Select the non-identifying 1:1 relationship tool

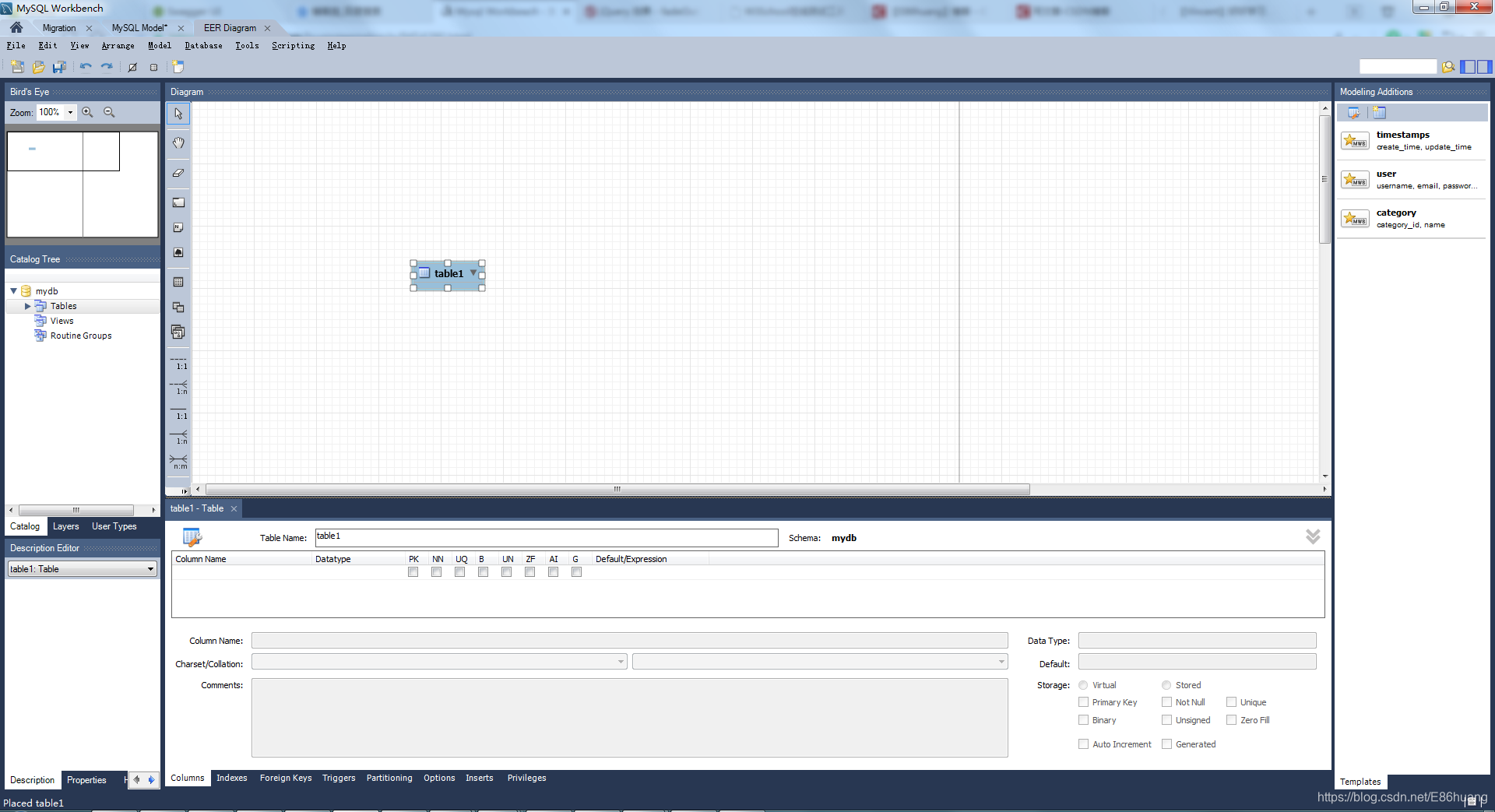point(179,363)
